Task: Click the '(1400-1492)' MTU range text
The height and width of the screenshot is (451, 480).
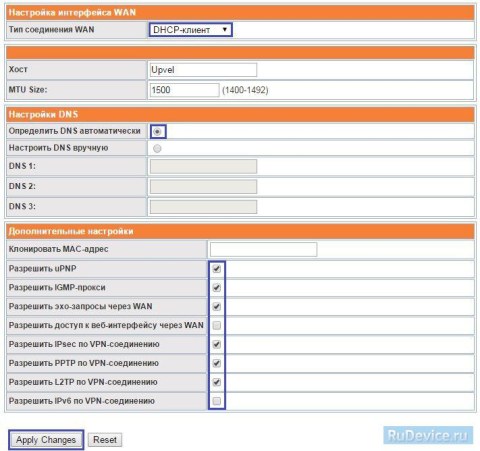Action: (x=245, y=90)
